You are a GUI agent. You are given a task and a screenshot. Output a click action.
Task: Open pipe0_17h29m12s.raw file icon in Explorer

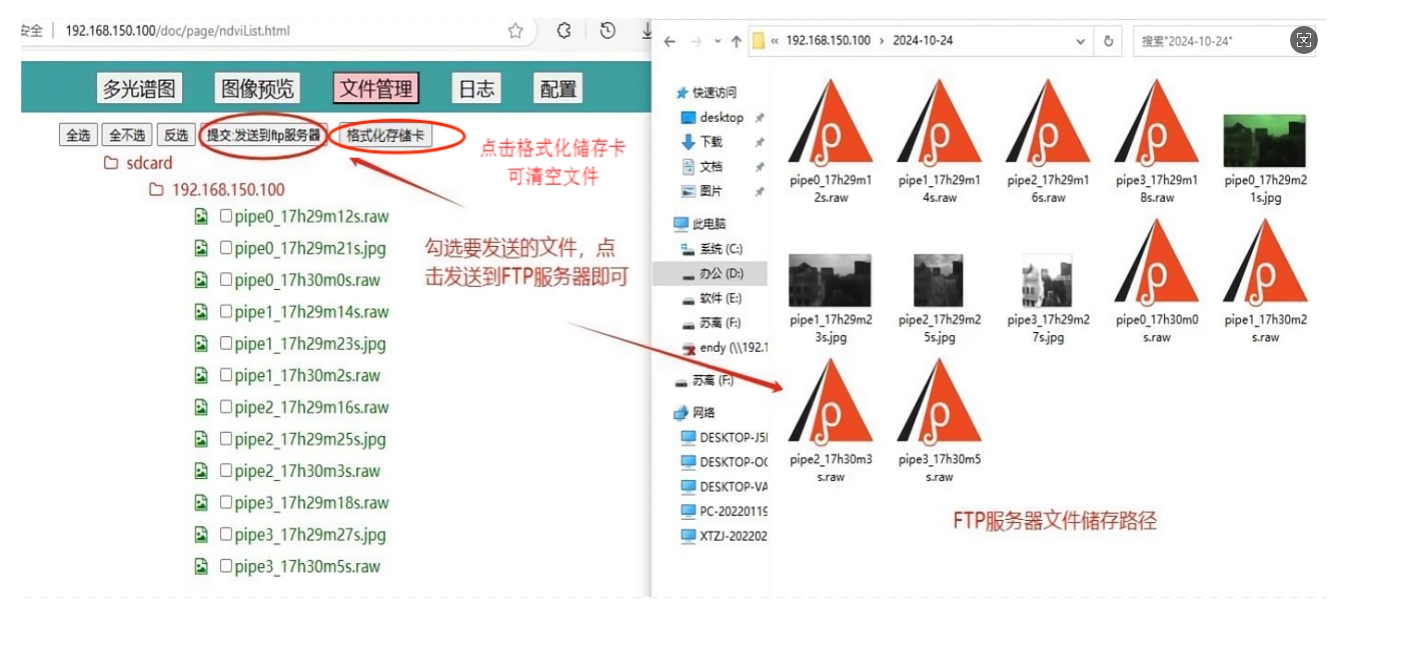click(830, 122)
